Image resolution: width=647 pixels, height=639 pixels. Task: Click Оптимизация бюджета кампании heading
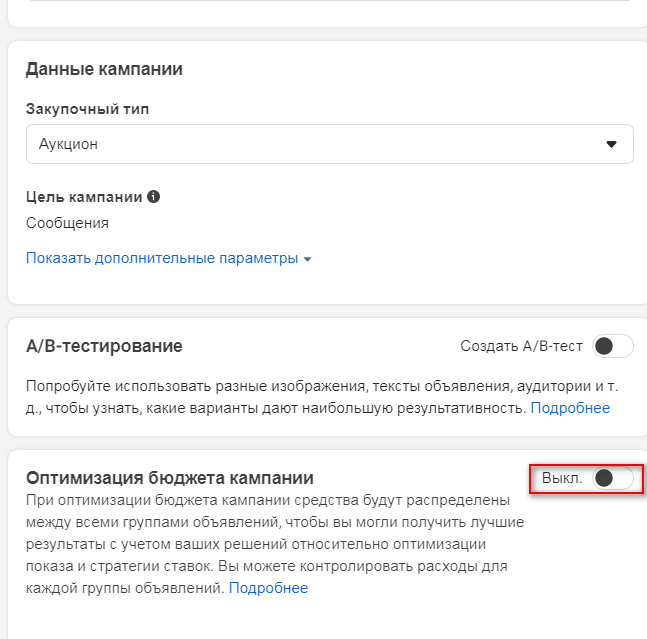click(170, 478)
